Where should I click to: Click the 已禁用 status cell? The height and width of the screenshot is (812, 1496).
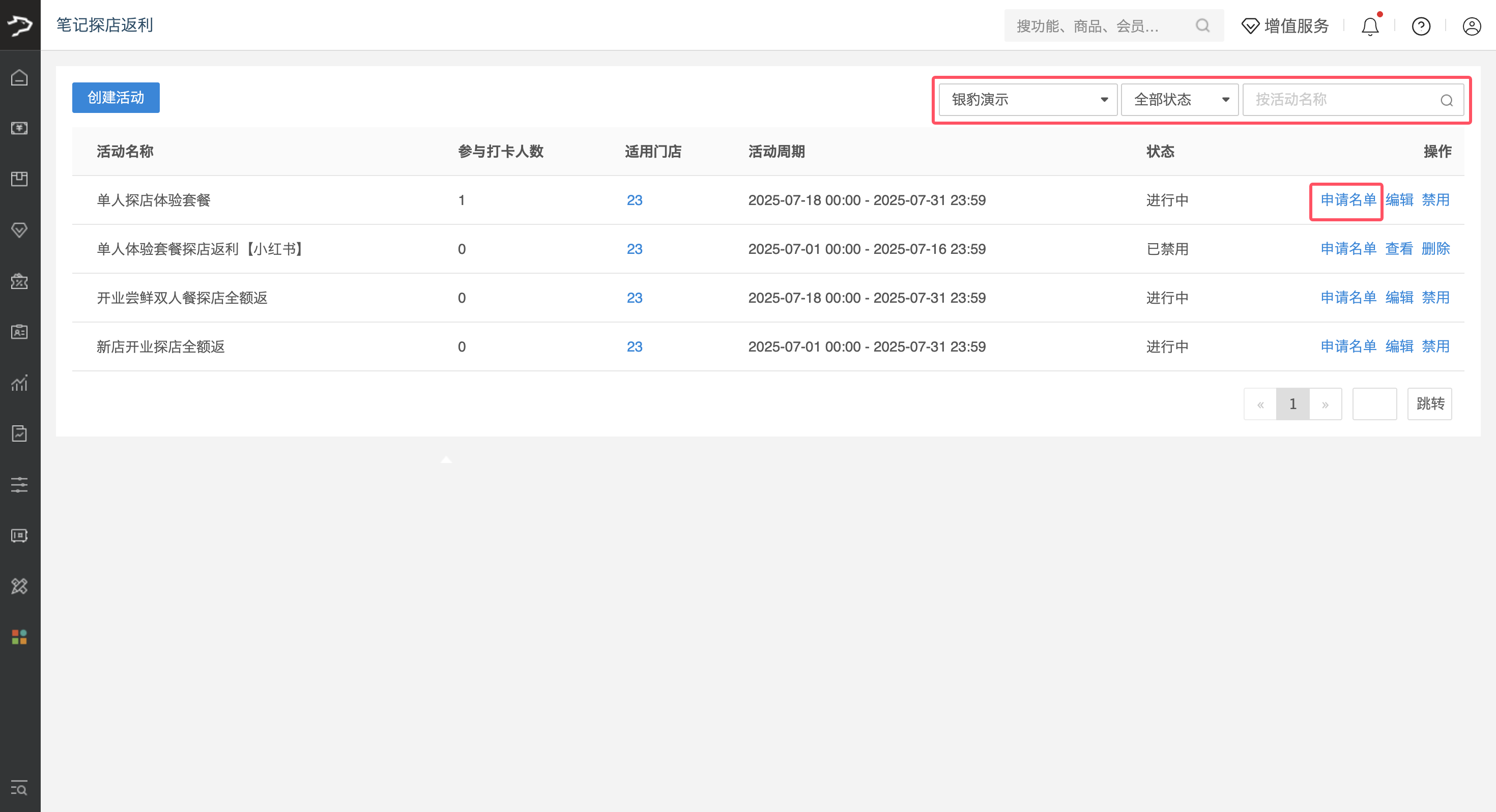1167,249
